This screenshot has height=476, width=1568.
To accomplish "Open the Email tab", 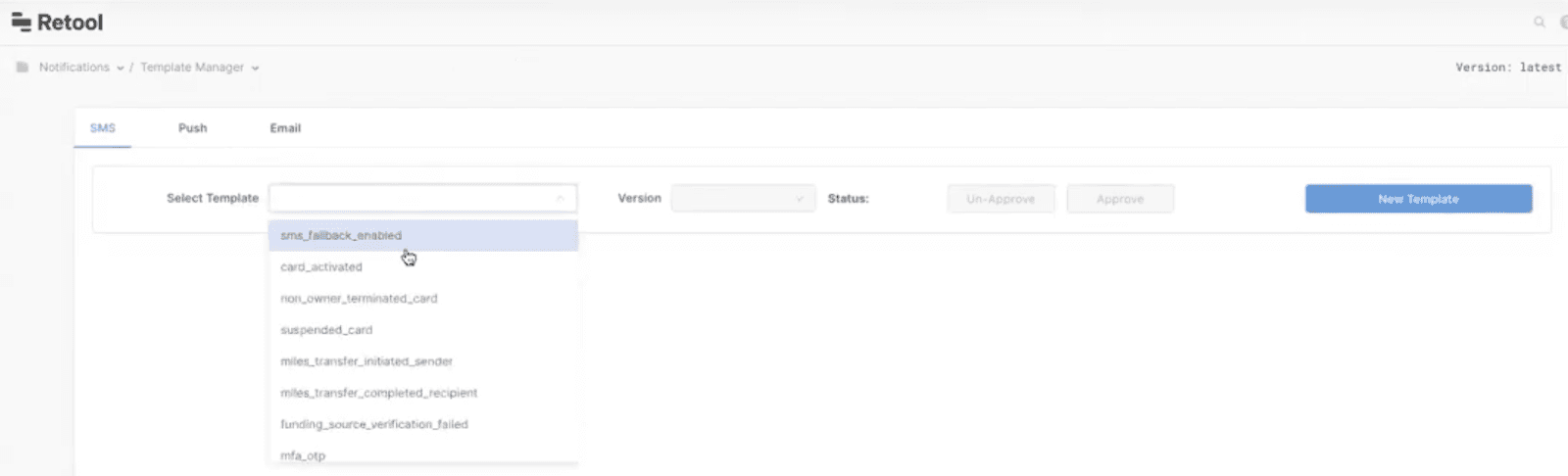I will click(x=285, y=128).
